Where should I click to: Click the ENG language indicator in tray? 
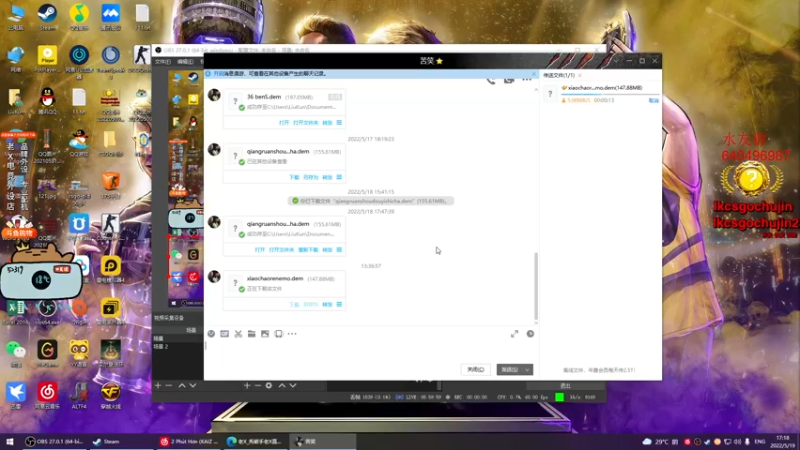(760, 441)
